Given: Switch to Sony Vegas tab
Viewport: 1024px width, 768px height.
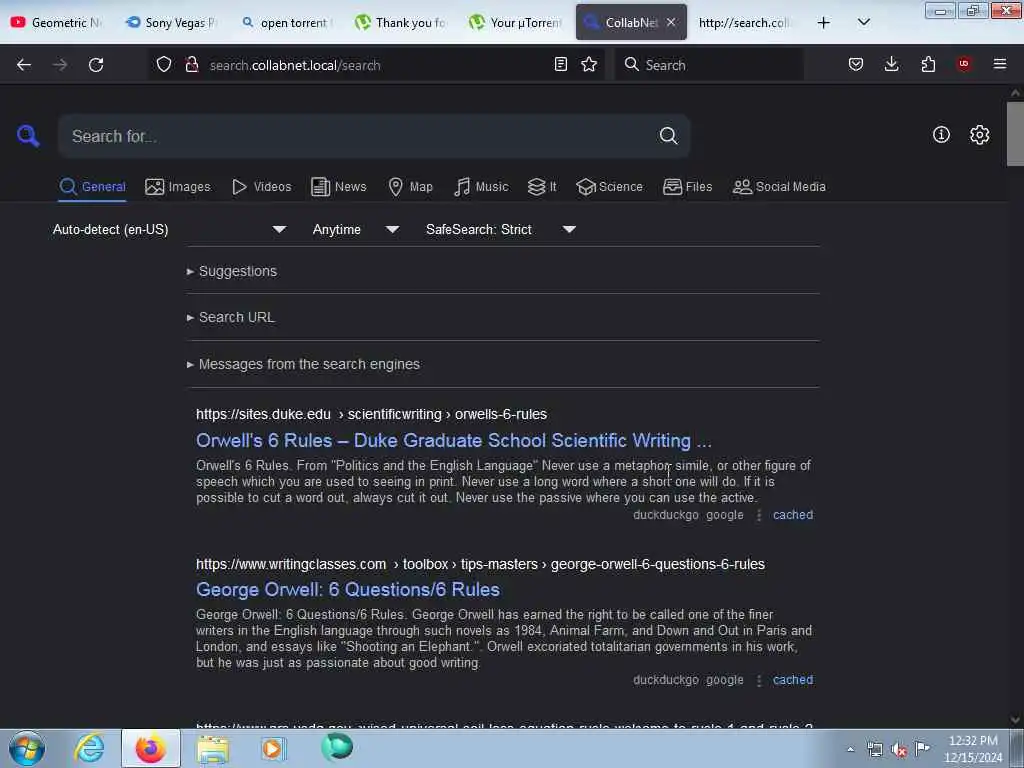Looking at the screenshot, I should [x=171, y=23].
